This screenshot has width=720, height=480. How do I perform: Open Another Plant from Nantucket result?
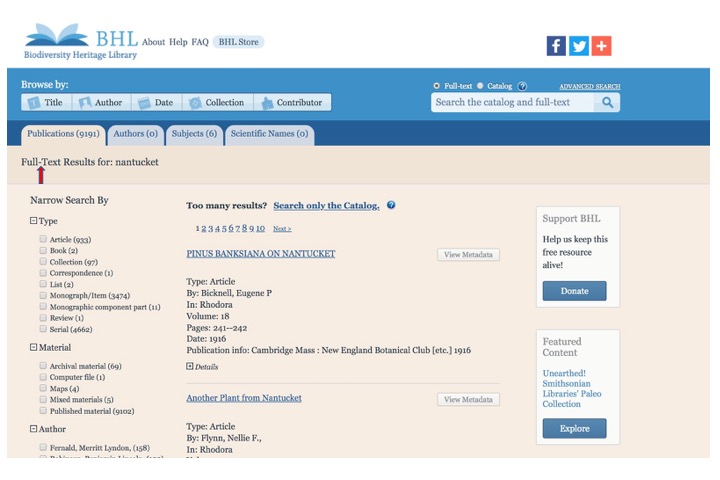click(x=244, y=398)
